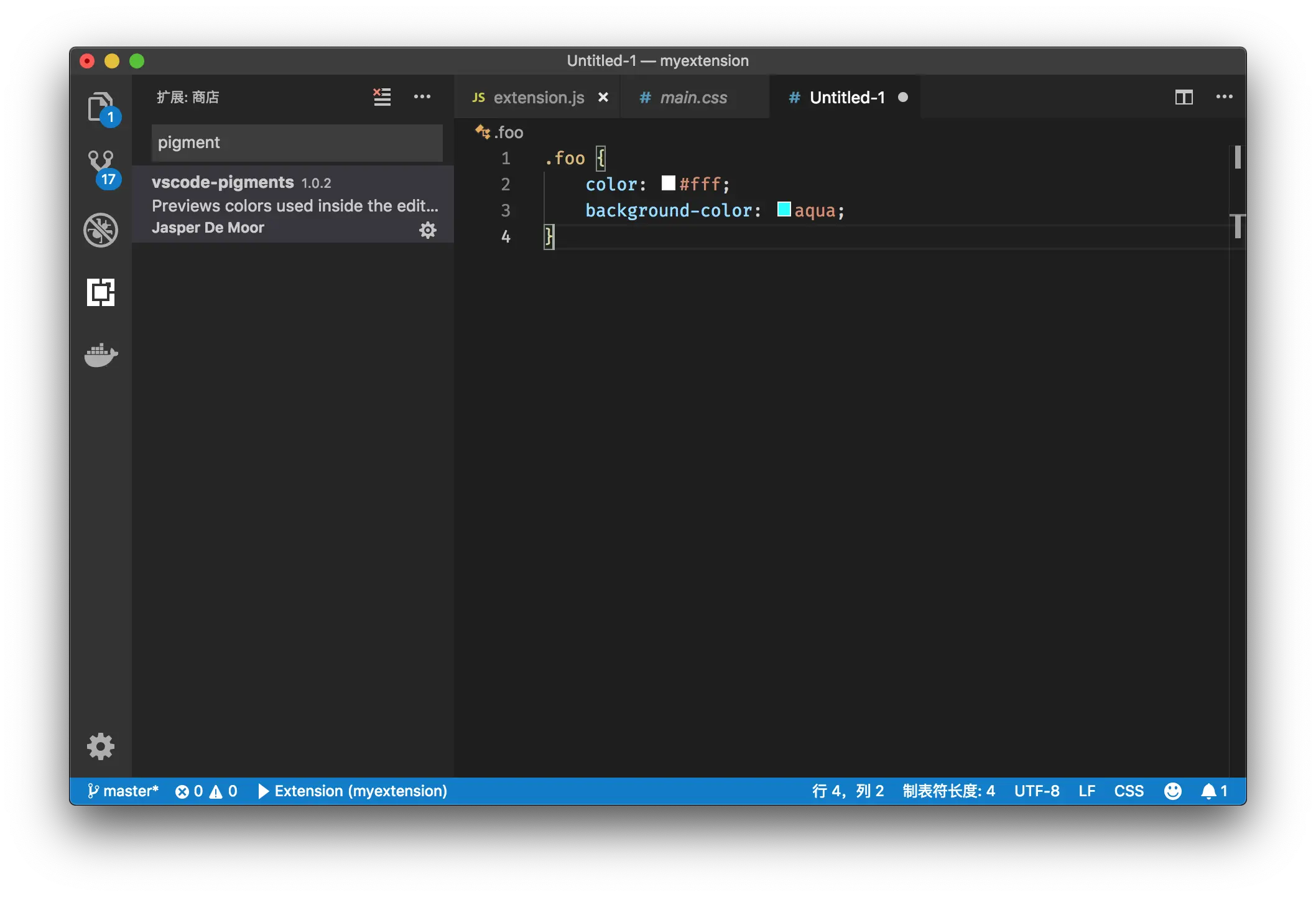
Task: Click the CSS language mode indicator
Action: [1128, 791]
